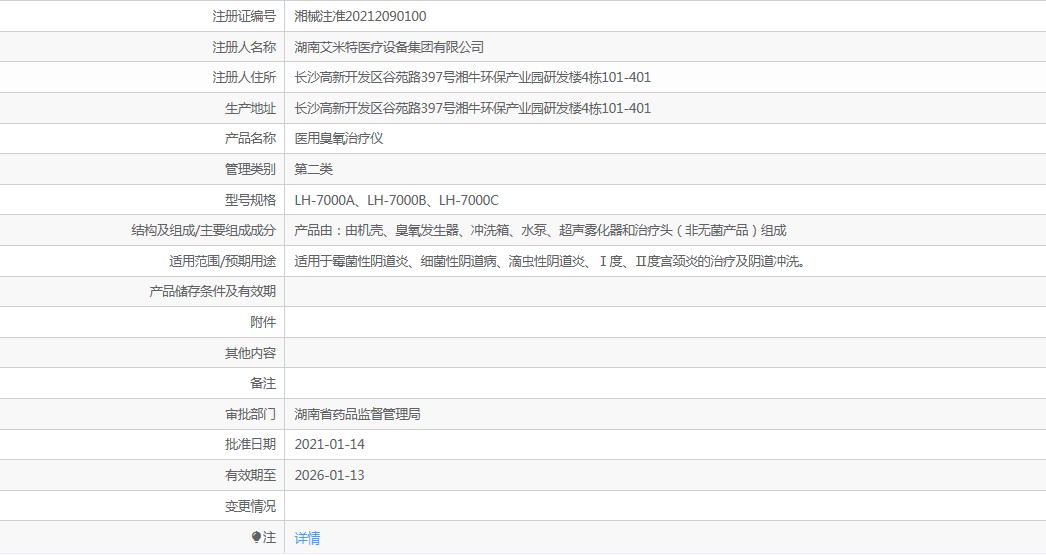The width and height of the screenshot is (1046, 556).
Task: Select registration number 湘械注准20212090100
Action: pyautogui.click(x=360, y=16)
